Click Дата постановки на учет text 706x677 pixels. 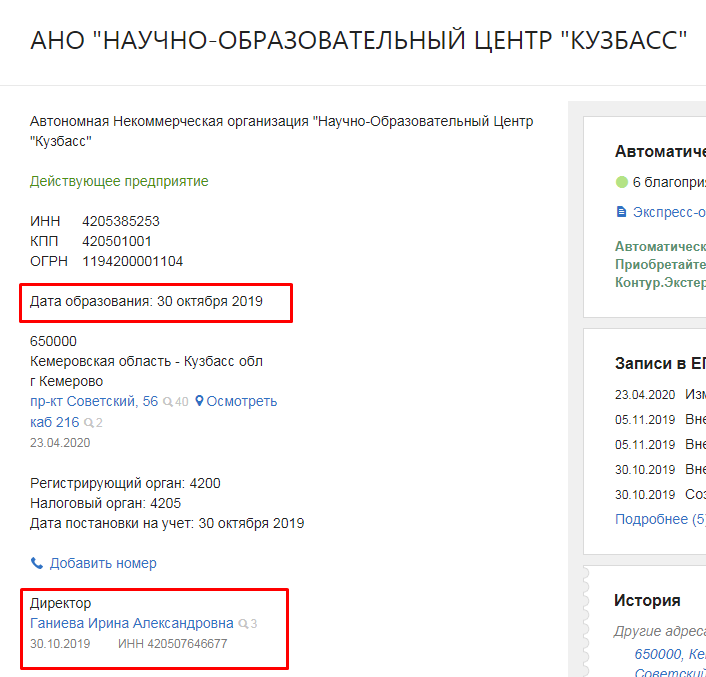coord(167,524)
